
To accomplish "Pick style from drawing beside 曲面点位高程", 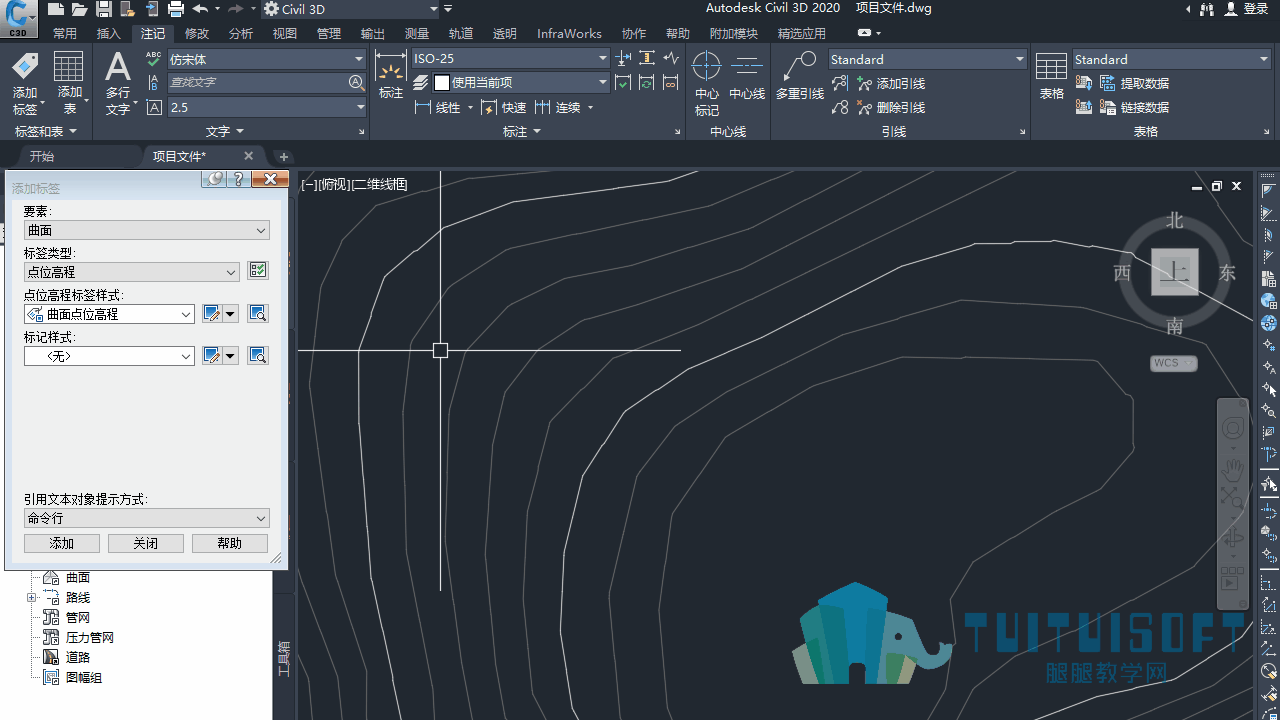I will pos(258,313).
